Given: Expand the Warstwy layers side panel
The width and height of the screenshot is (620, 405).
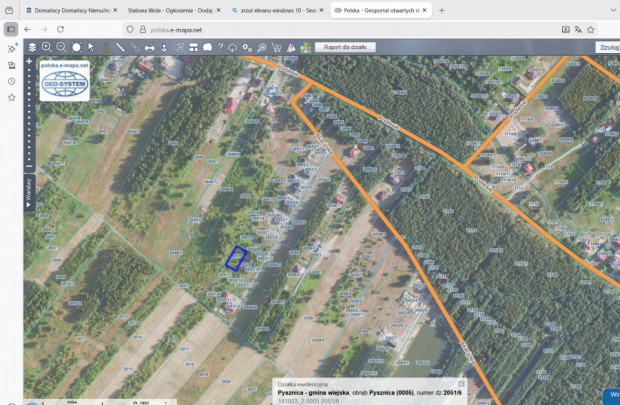Looking at the screenshot, I should (29, 192).
